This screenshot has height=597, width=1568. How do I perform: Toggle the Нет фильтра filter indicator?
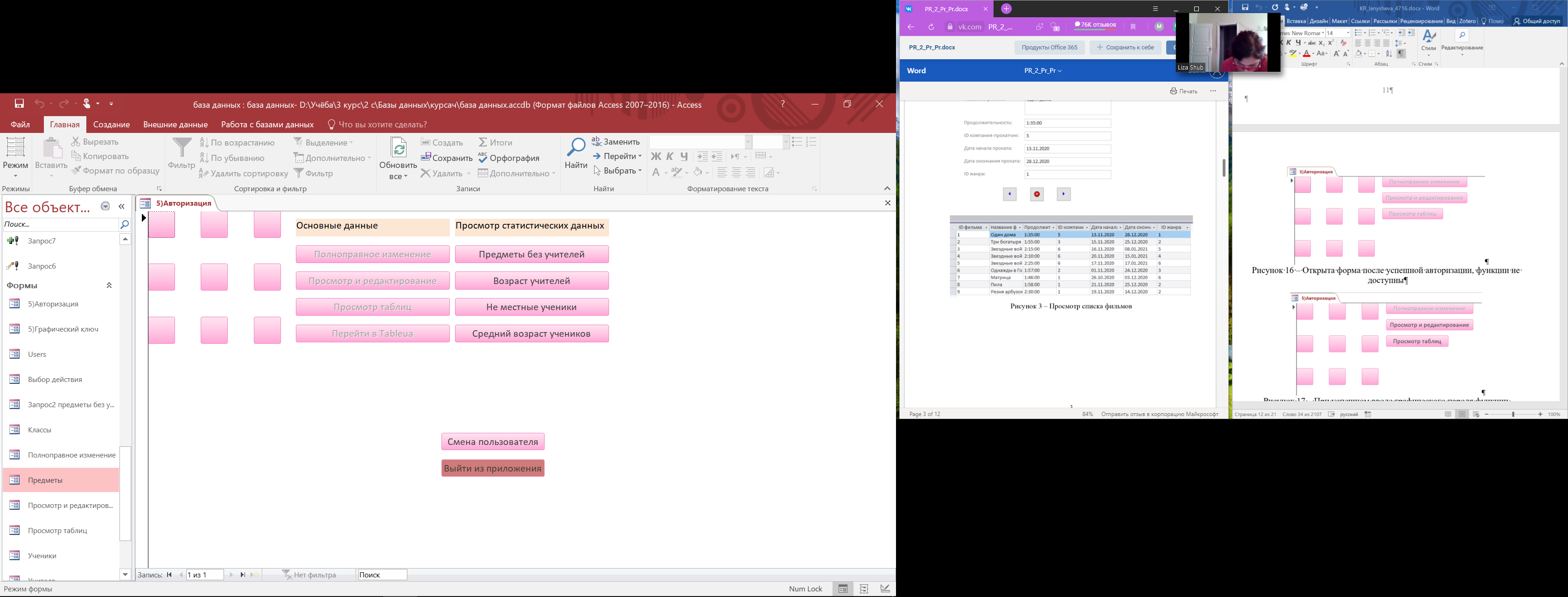tap(309, 575)
